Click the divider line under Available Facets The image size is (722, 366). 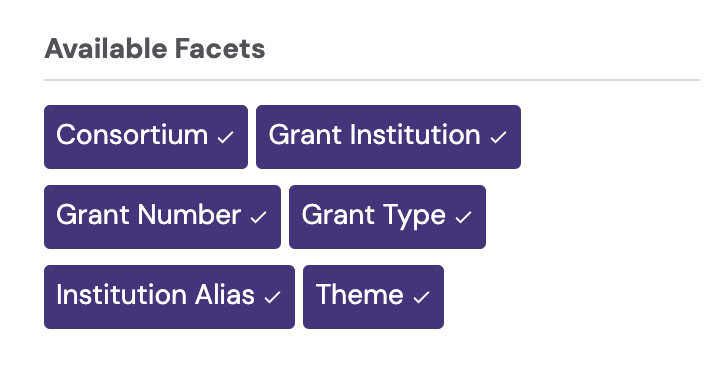click(x=372, y=80)
